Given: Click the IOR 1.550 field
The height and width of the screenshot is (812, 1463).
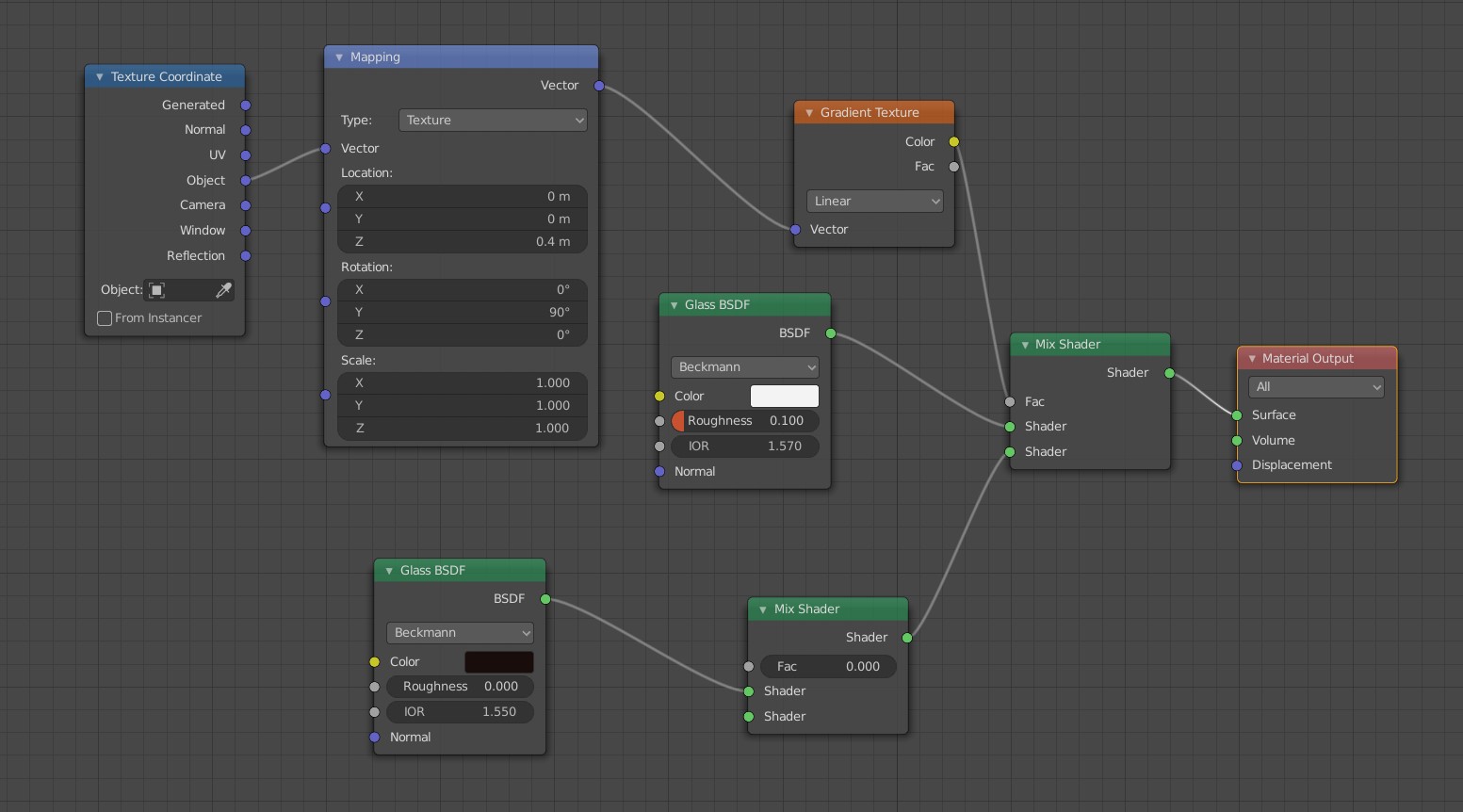Looking at the screenshot, I should pyautogui.click(x=460, y=712).
